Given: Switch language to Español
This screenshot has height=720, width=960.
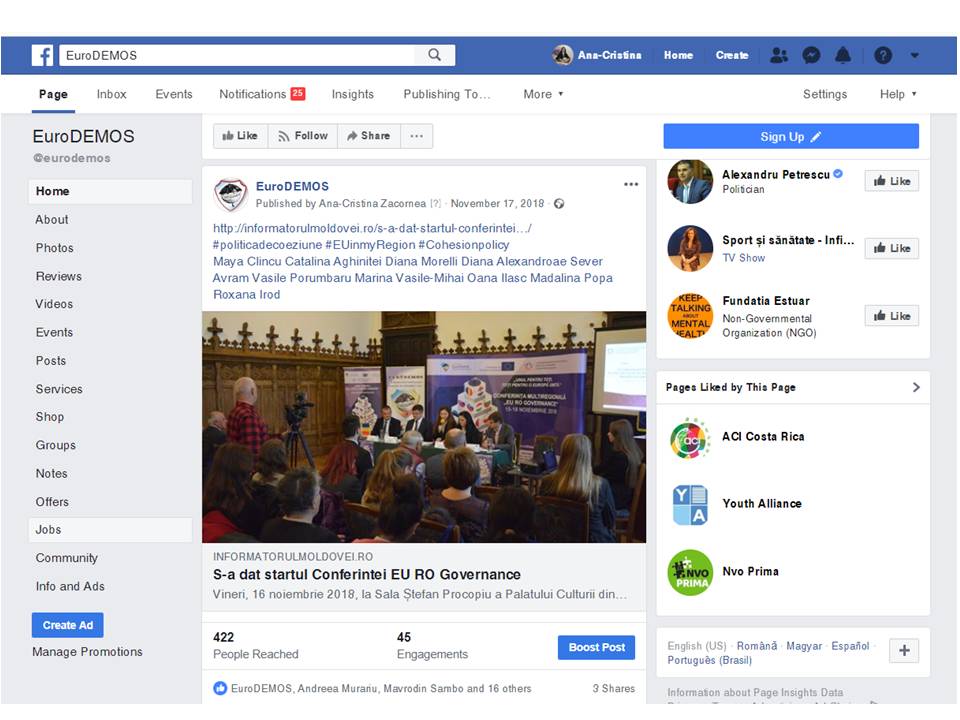Looking at the screenshot, I should [x=850, y=647].
